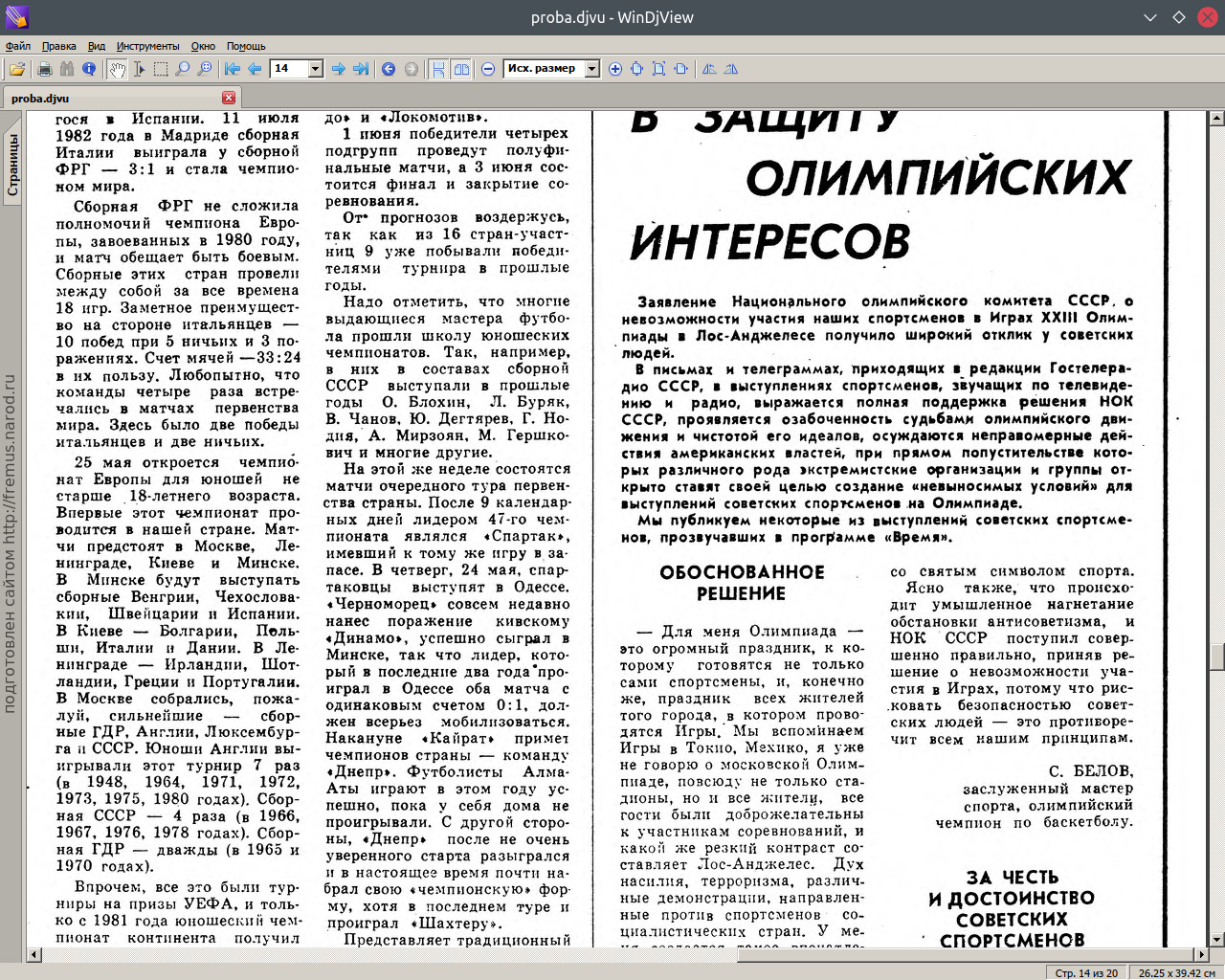Click the Print icon in toolbar
The image size is (1225, 980).
point(44,69)
